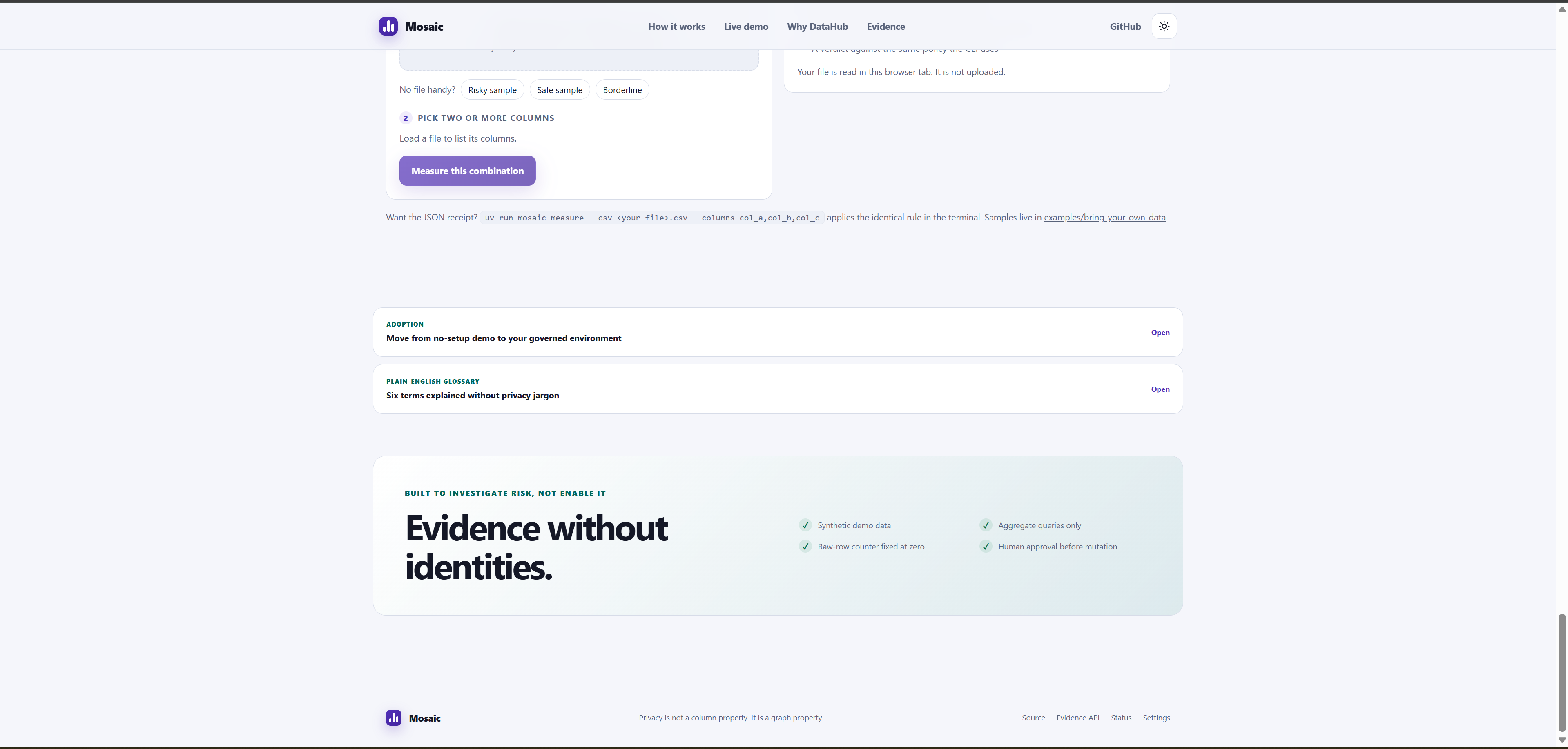The height and width of the screenshot is (749, 1568).
Task: Open the Source footer link
Action: point(1033,718)
